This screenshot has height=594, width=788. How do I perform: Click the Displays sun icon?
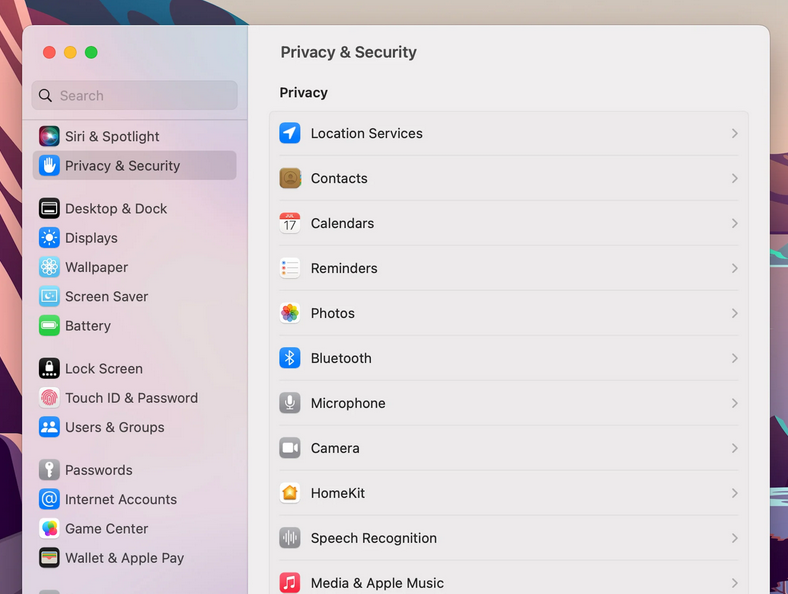(x=49, y=238)
